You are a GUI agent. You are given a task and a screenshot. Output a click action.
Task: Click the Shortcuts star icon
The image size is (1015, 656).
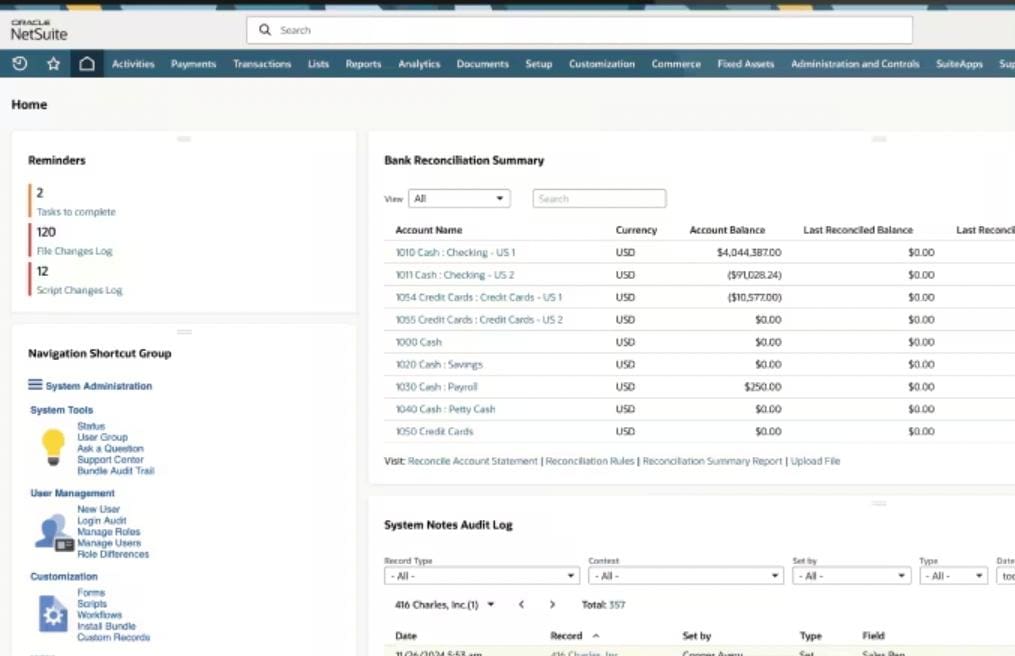pyautogui.click(x=53, y=64)
